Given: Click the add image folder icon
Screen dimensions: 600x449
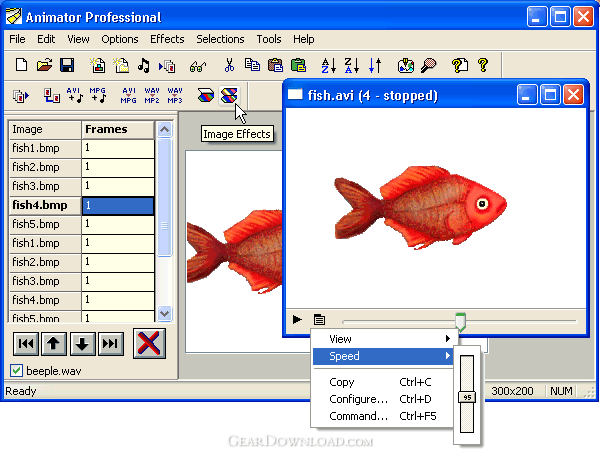Looking at the screenshot, I should tap(121, 65).
